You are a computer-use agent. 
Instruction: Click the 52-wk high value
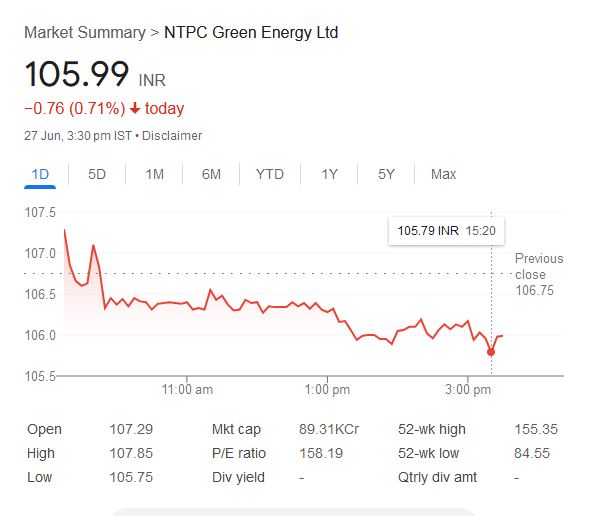[x=535, y=429]
